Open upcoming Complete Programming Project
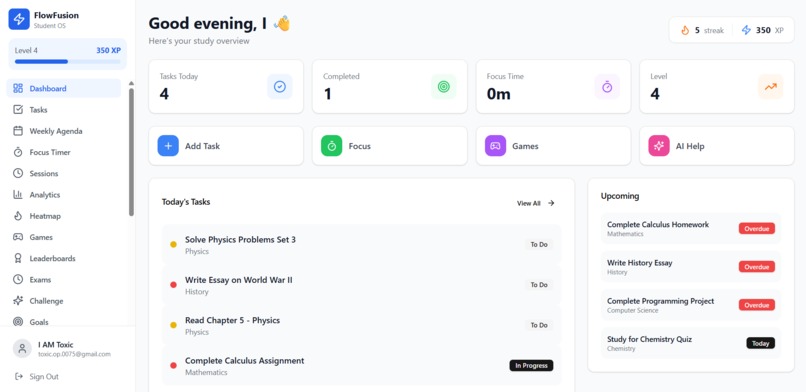Viewport: 806px width, 392px height. coord(691,305)
